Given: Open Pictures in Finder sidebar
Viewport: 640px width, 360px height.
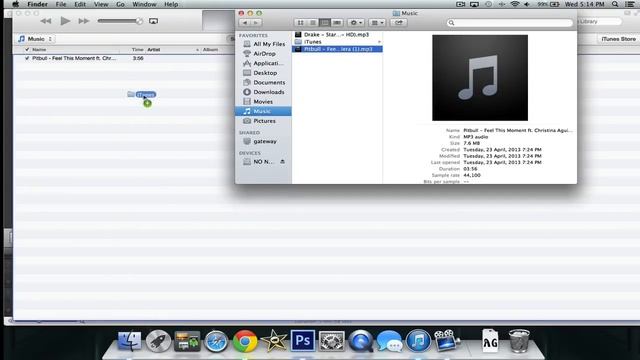Looking at the screenshot, I should tap(264, 121).
